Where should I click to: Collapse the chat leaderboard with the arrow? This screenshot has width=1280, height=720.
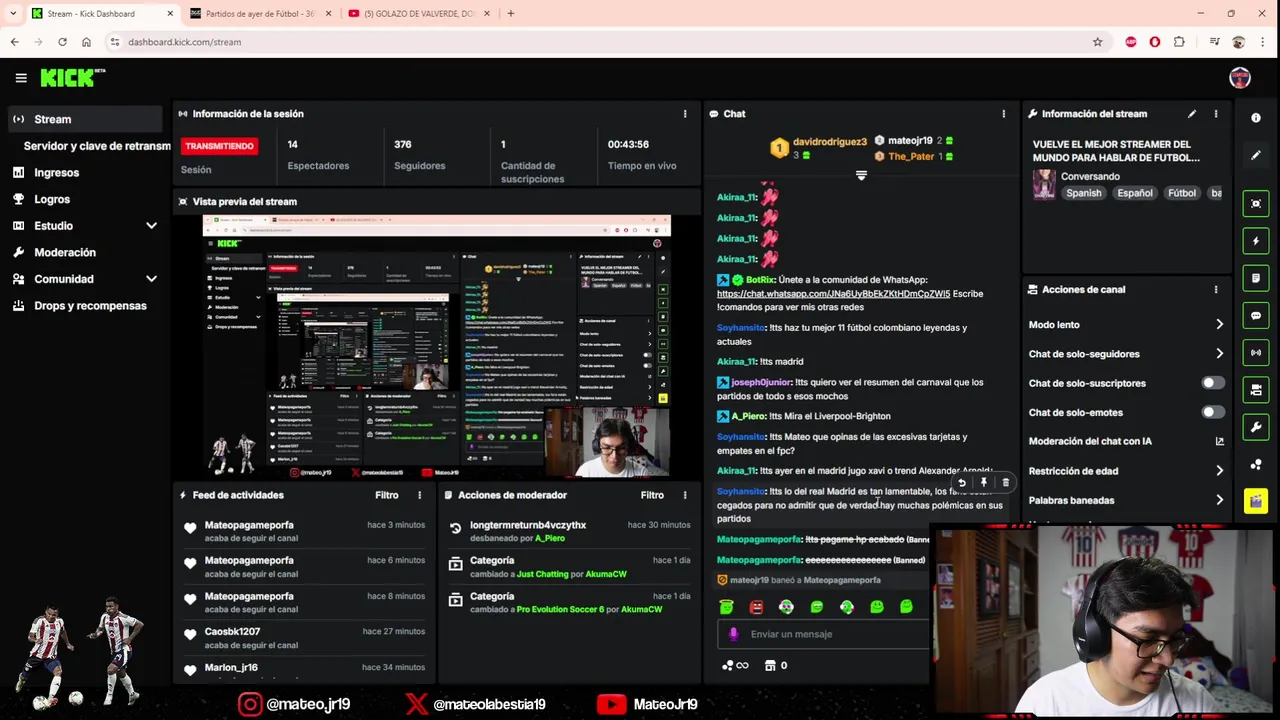point(861,176)
